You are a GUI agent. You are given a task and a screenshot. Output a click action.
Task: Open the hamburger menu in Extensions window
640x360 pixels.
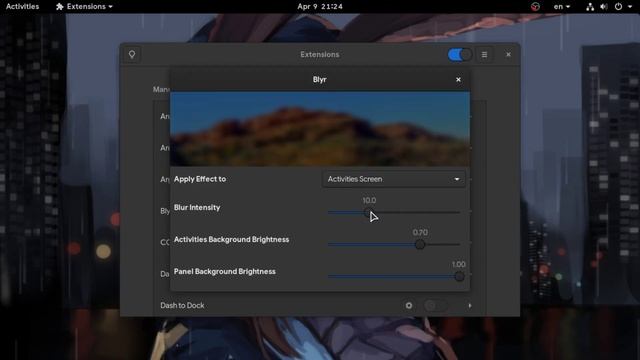click(484, 54)
